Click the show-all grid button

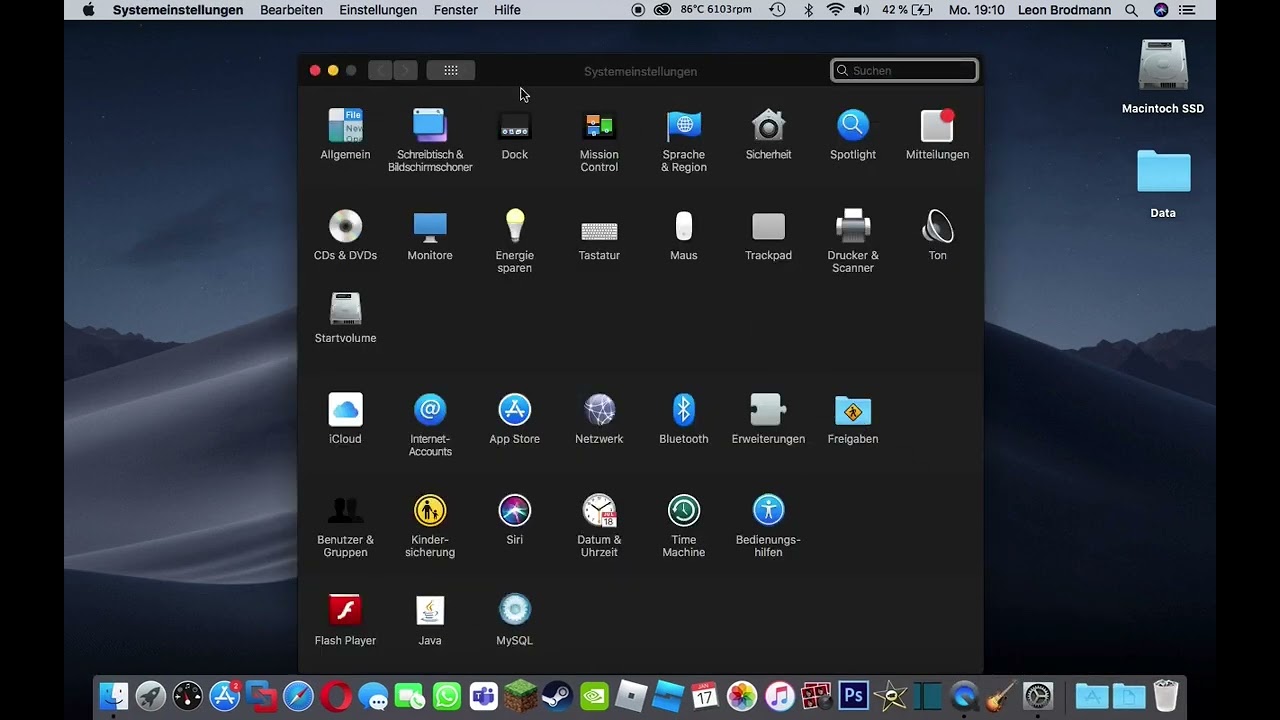click(451, 70)
